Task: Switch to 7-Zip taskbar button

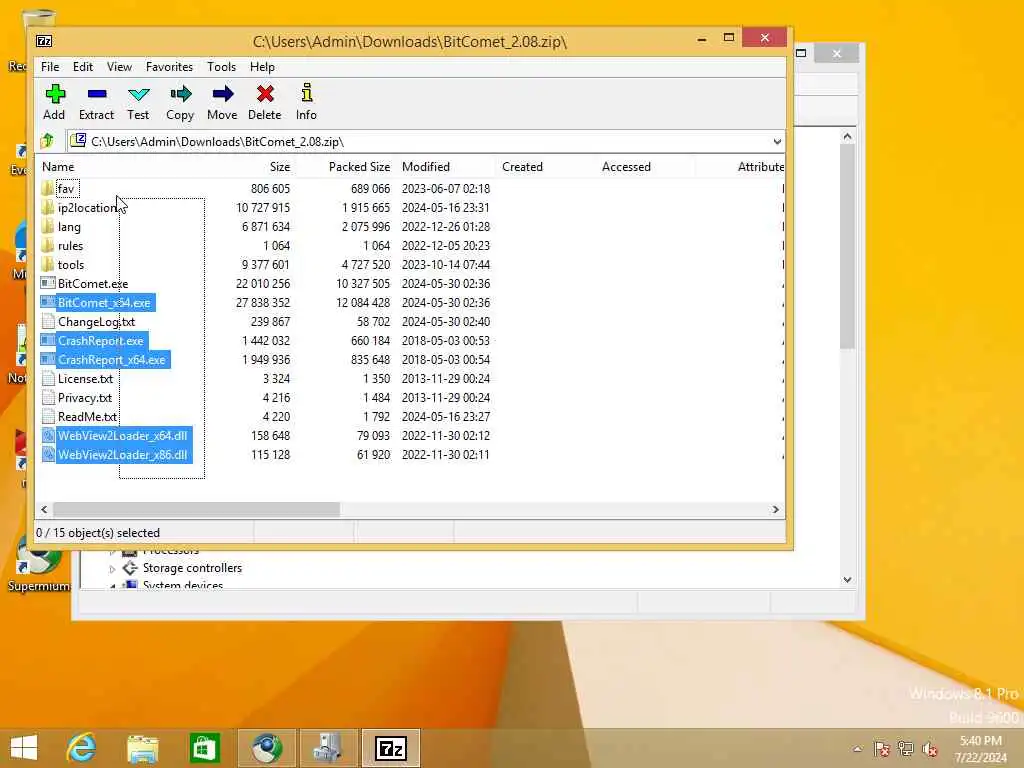Action: [x=391, y=748]
